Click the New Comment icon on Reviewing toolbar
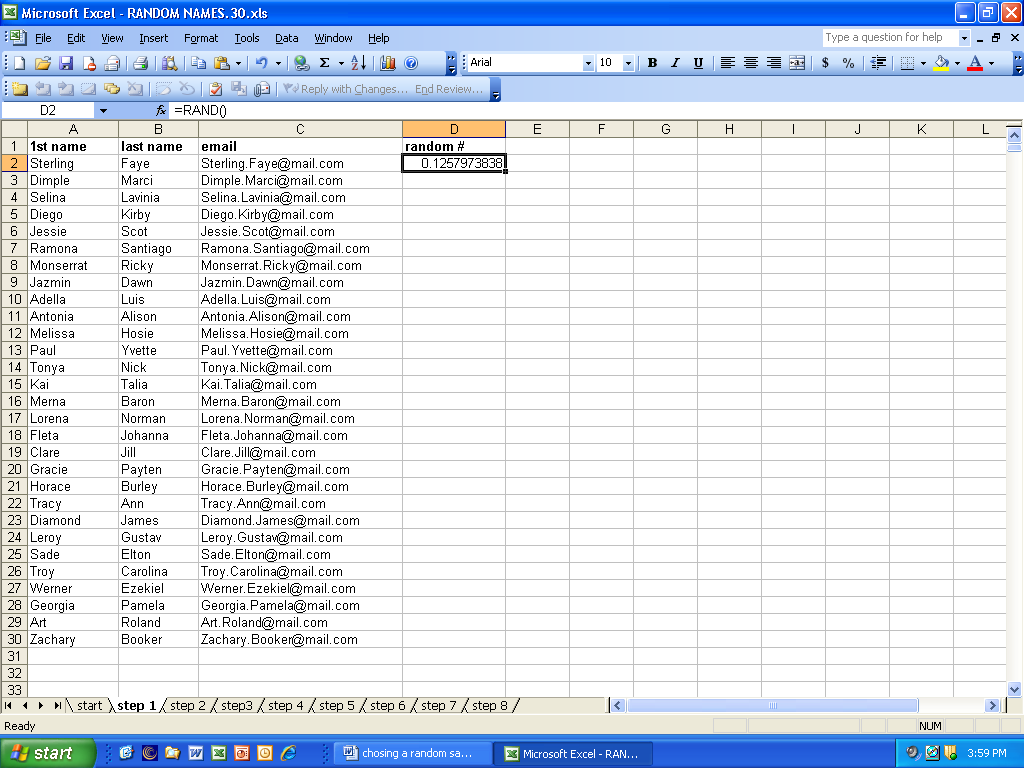Viewport: 1024px width, 768px height. pos(20,89)
